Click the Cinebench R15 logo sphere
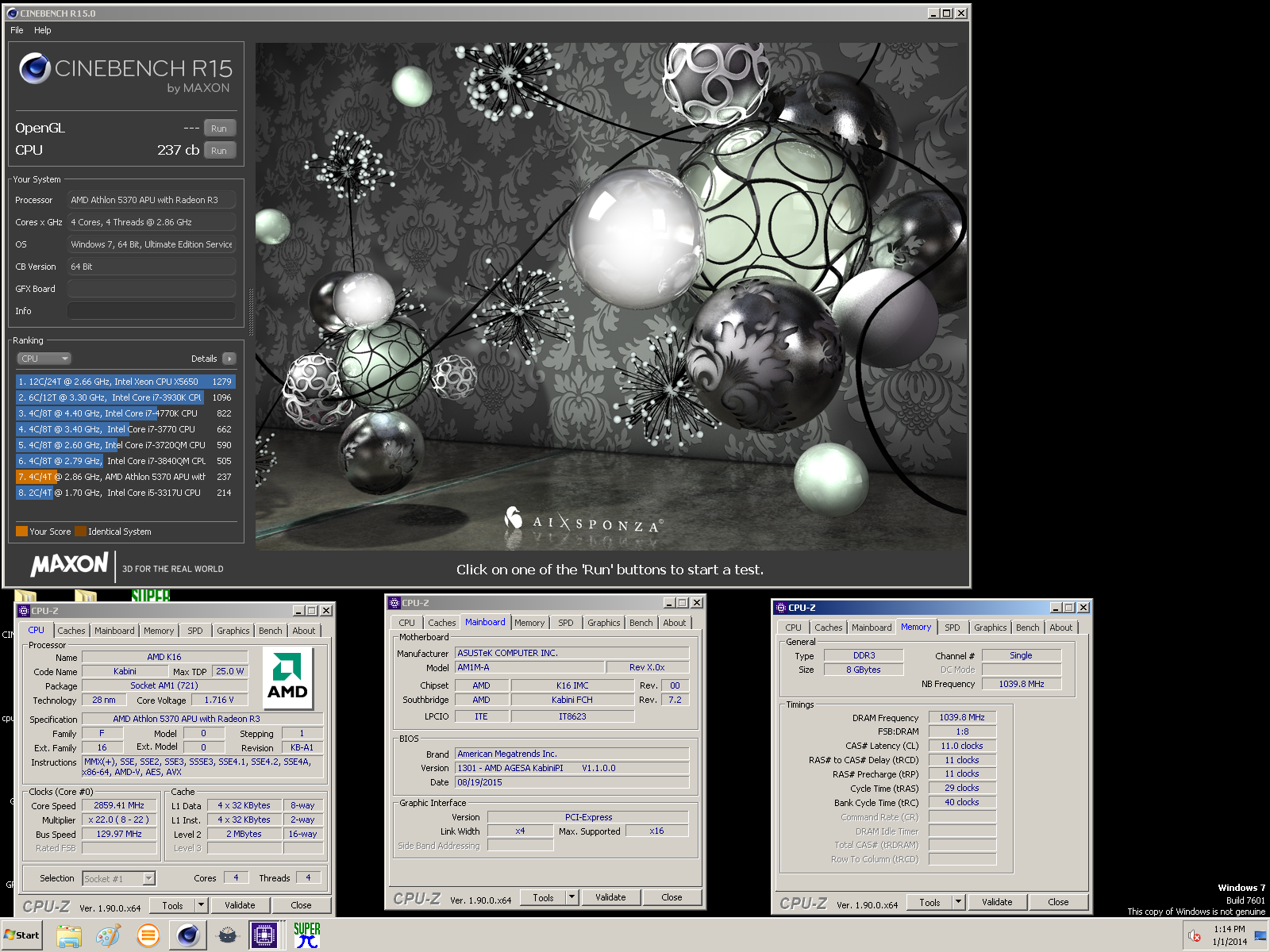 coord(35,68)
